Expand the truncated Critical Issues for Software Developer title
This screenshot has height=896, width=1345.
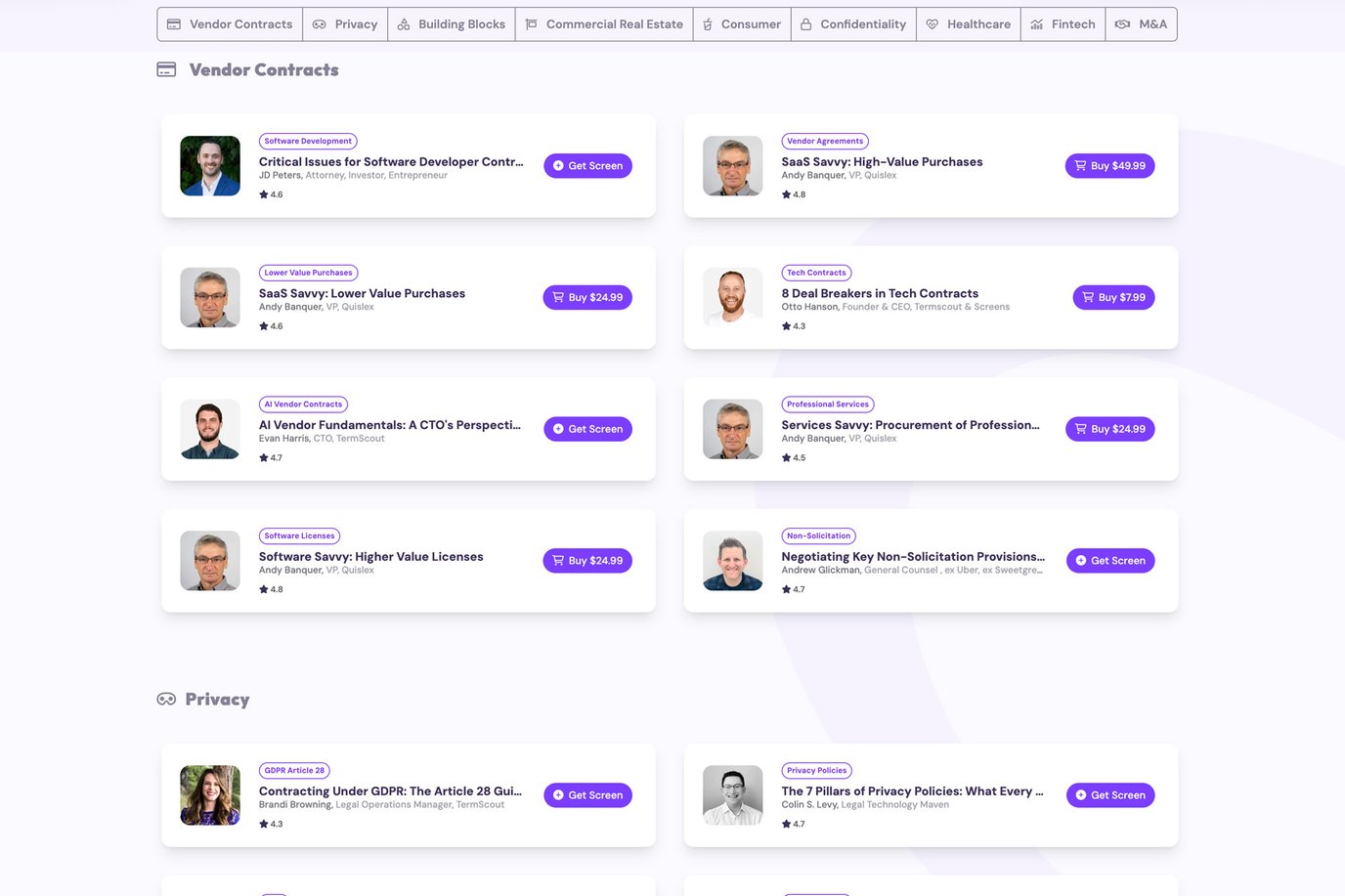click(389, 161)
